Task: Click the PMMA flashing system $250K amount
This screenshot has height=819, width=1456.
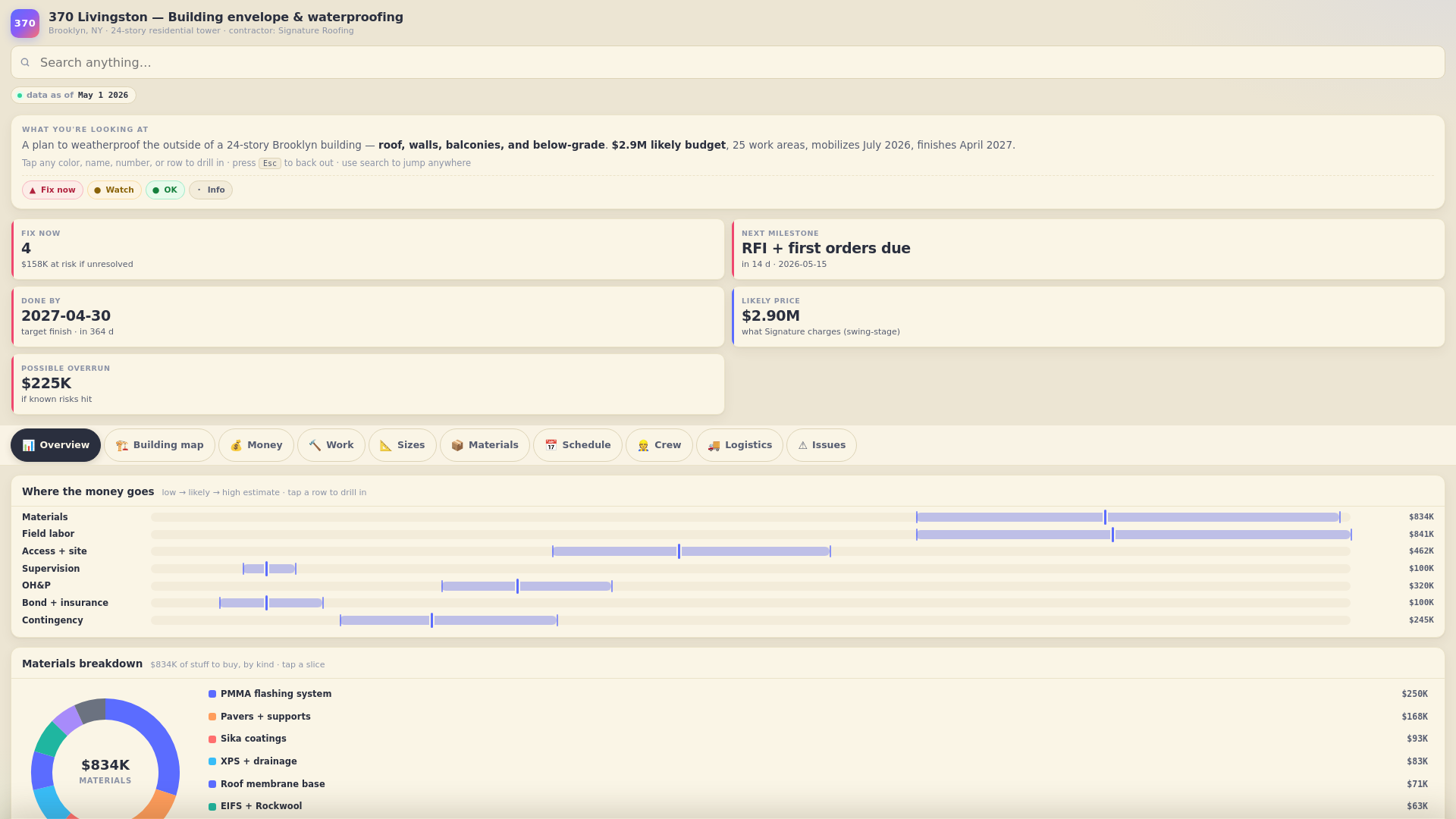Action: pyautogui.click(x=1414, y=694)
